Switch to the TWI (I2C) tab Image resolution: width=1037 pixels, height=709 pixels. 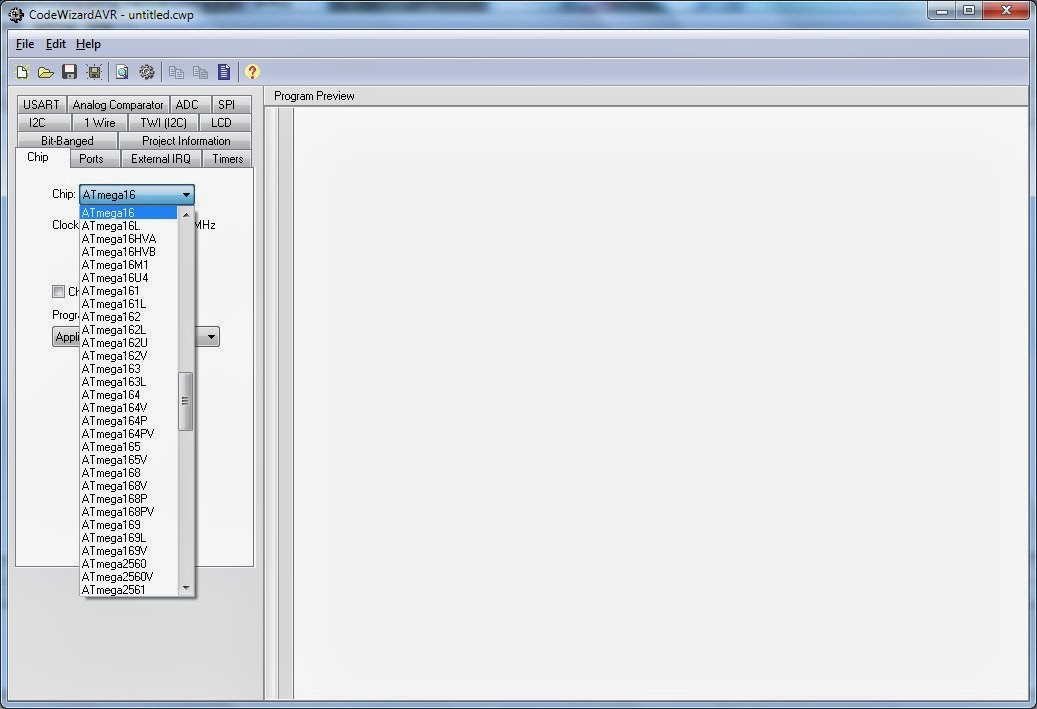pos(163,122)
